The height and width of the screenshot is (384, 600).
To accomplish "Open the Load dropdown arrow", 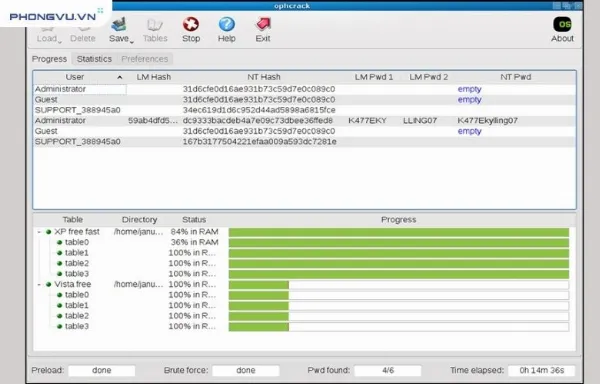I will 59,41.
